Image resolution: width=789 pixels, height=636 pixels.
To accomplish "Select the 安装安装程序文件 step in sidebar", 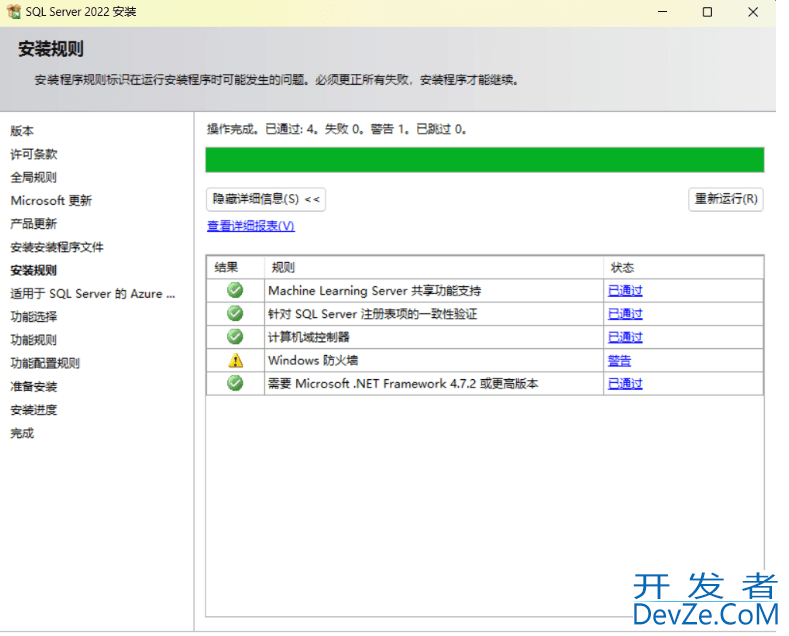I will (57, 247).
